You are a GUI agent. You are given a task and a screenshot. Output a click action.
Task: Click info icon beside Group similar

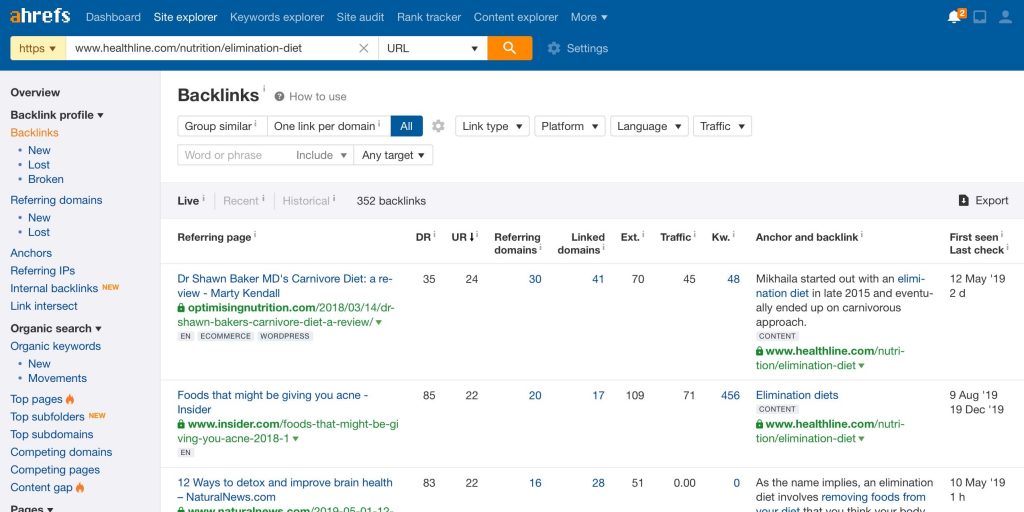(255, 123)
